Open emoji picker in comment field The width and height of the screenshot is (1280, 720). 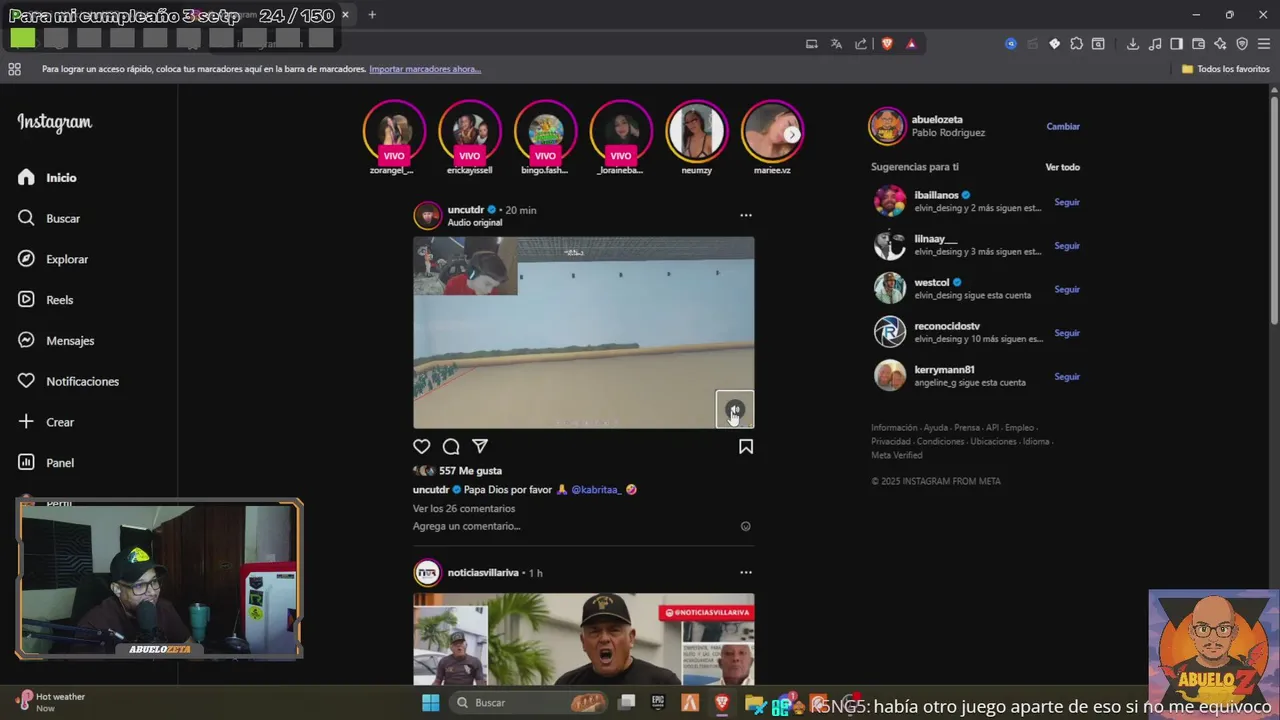[745, 526]
